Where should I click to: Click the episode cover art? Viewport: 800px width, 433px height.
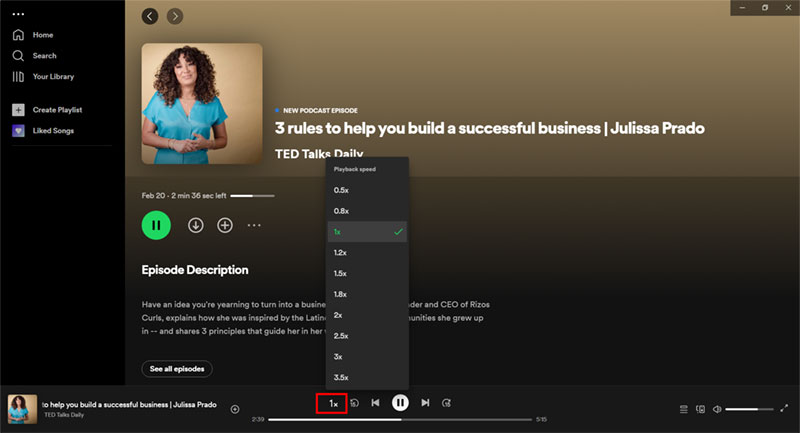(202, 104)
